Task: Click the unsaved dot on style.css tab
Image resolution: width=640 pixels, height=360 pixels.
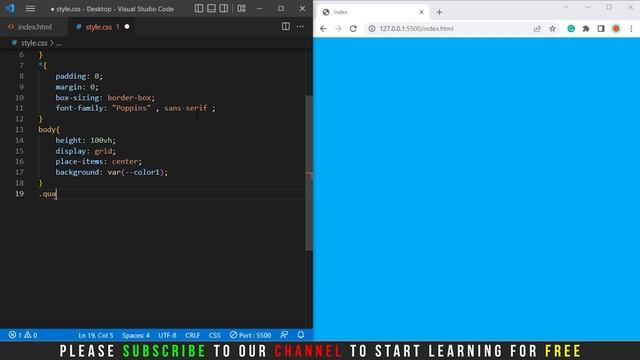Action: (x=127, y=27)
